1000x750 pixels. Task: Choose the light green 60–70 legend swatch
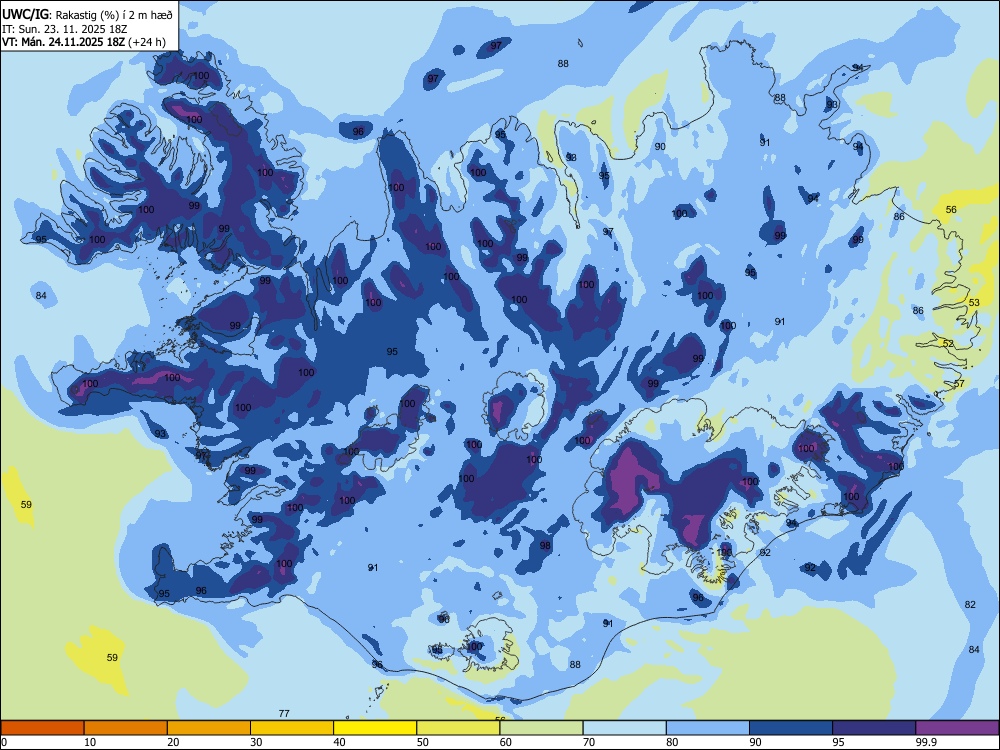[x=541, y=728]
